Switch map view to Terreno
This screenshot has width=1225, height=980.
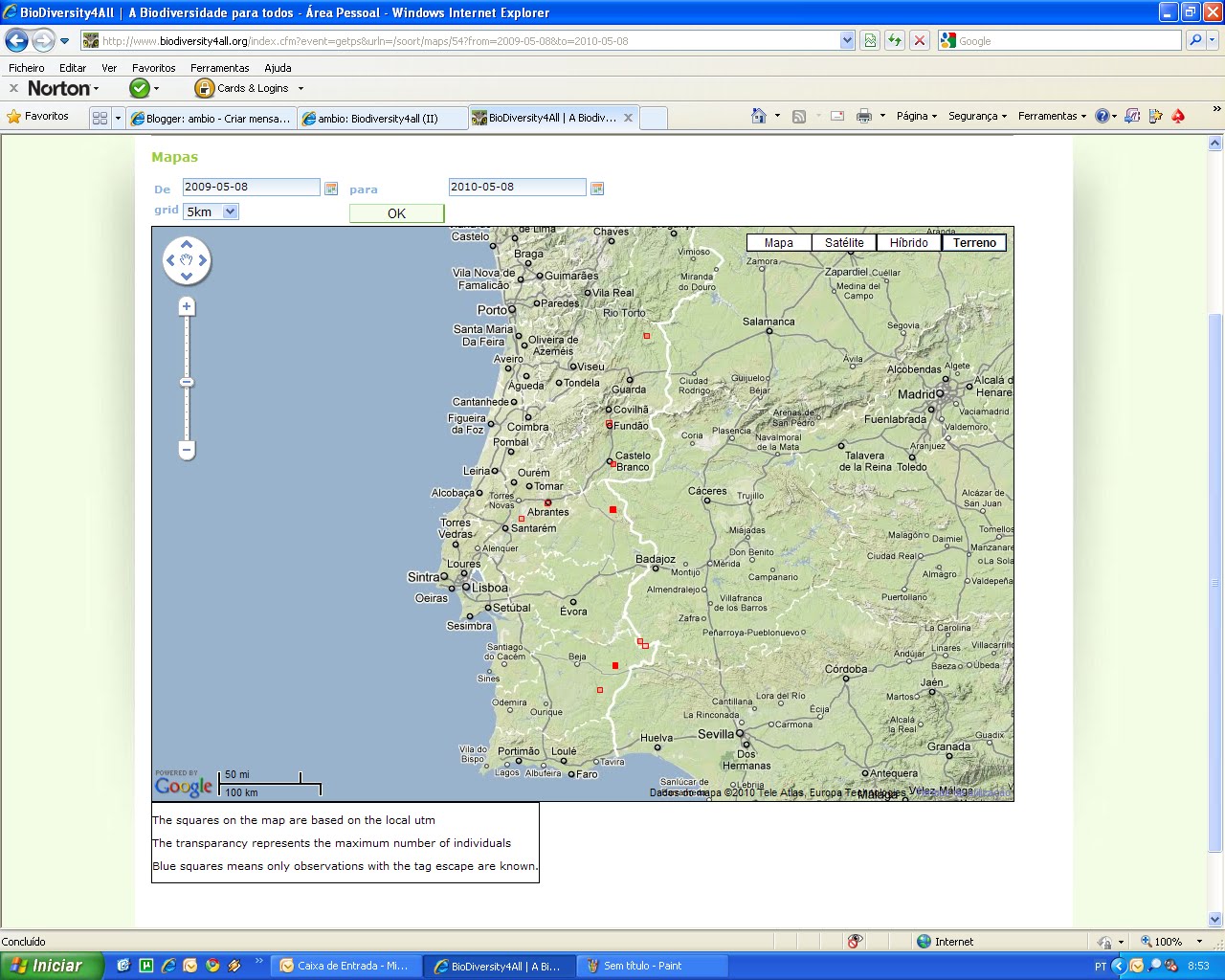tap(974, 243)
